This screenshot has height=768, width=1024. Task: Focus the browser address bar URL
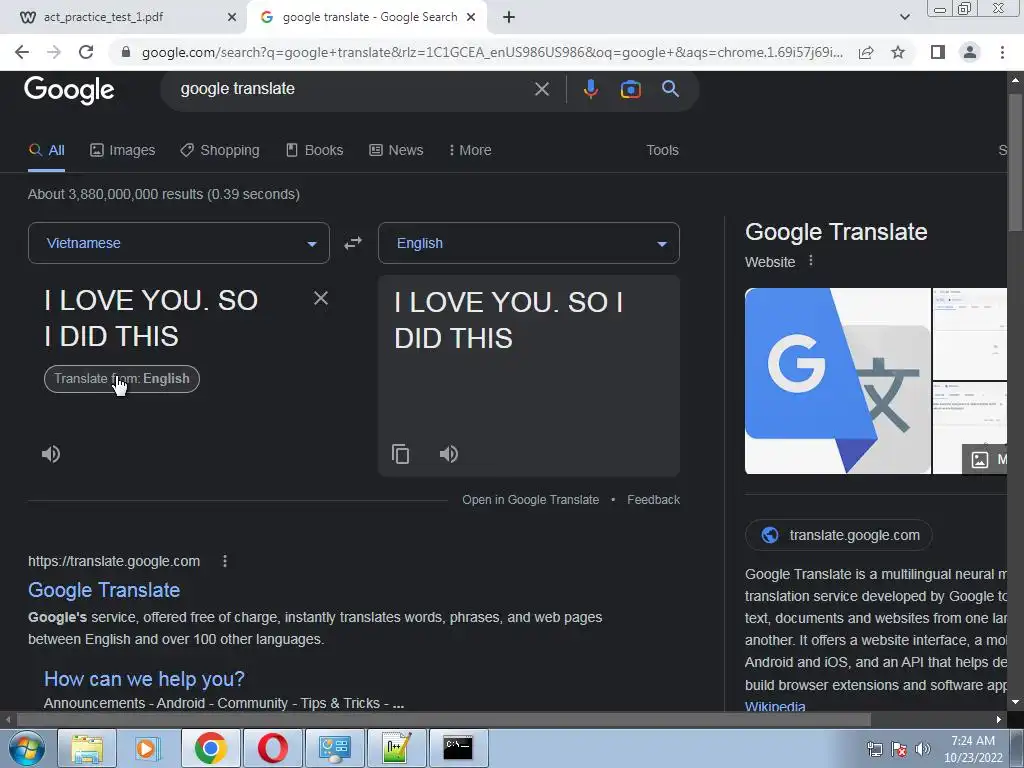click(491, 52)
